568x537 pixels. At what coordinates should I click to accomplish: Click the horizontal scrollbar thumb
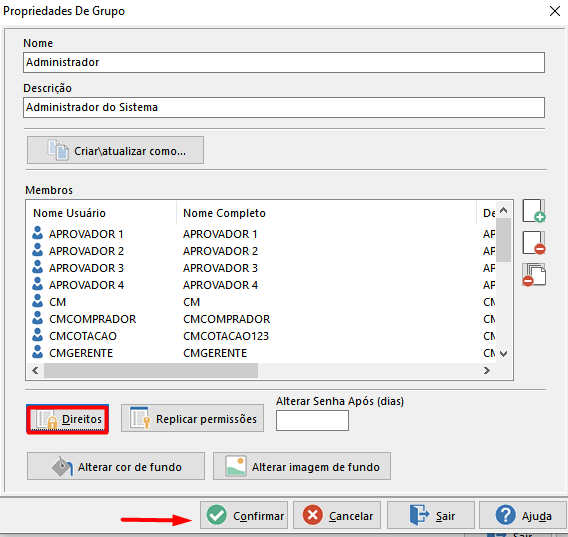151,370
